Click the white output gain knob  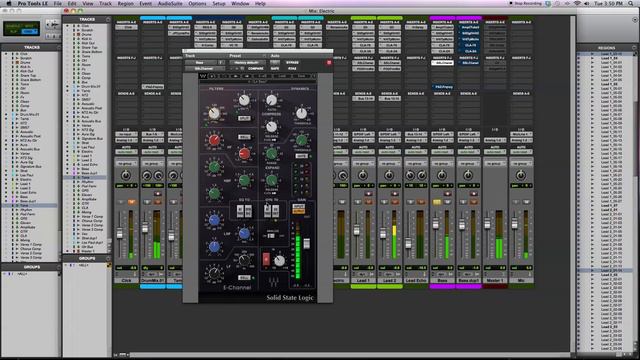(x=280, y=260)
